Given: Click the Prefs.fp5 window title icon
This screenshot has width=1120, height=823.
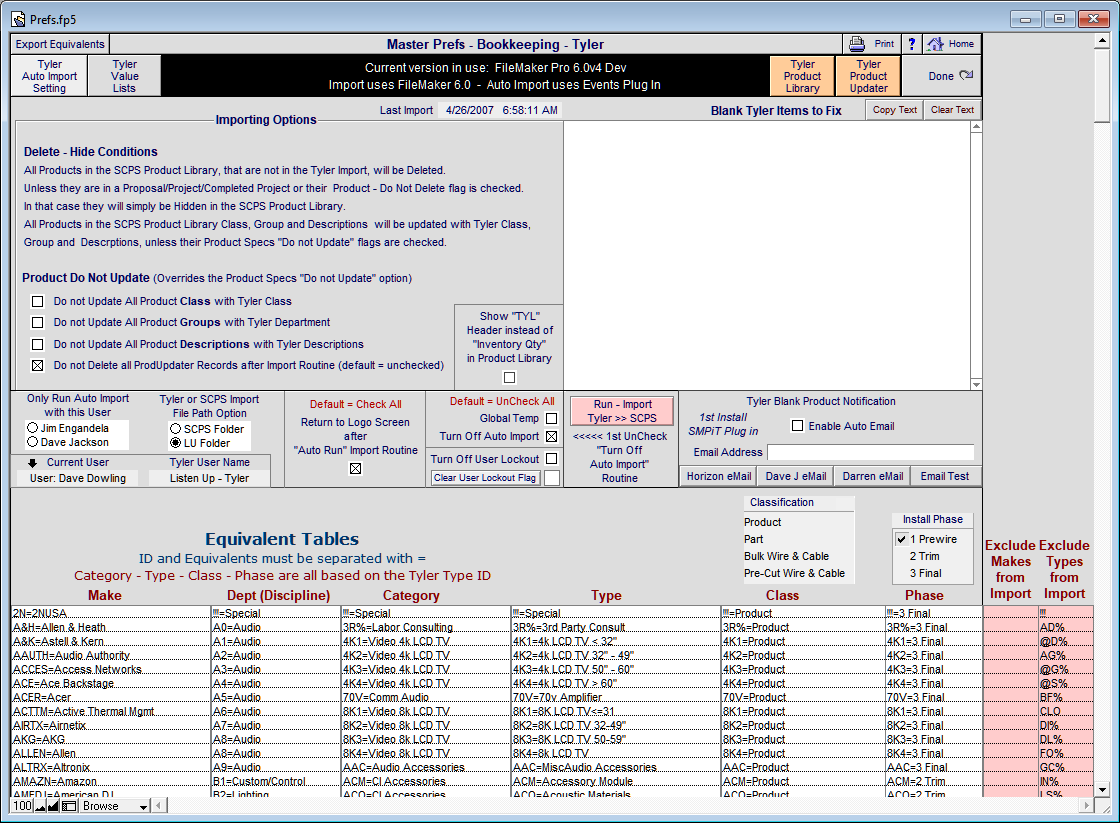Looking at the screenshot, I should tap(19, 19).
